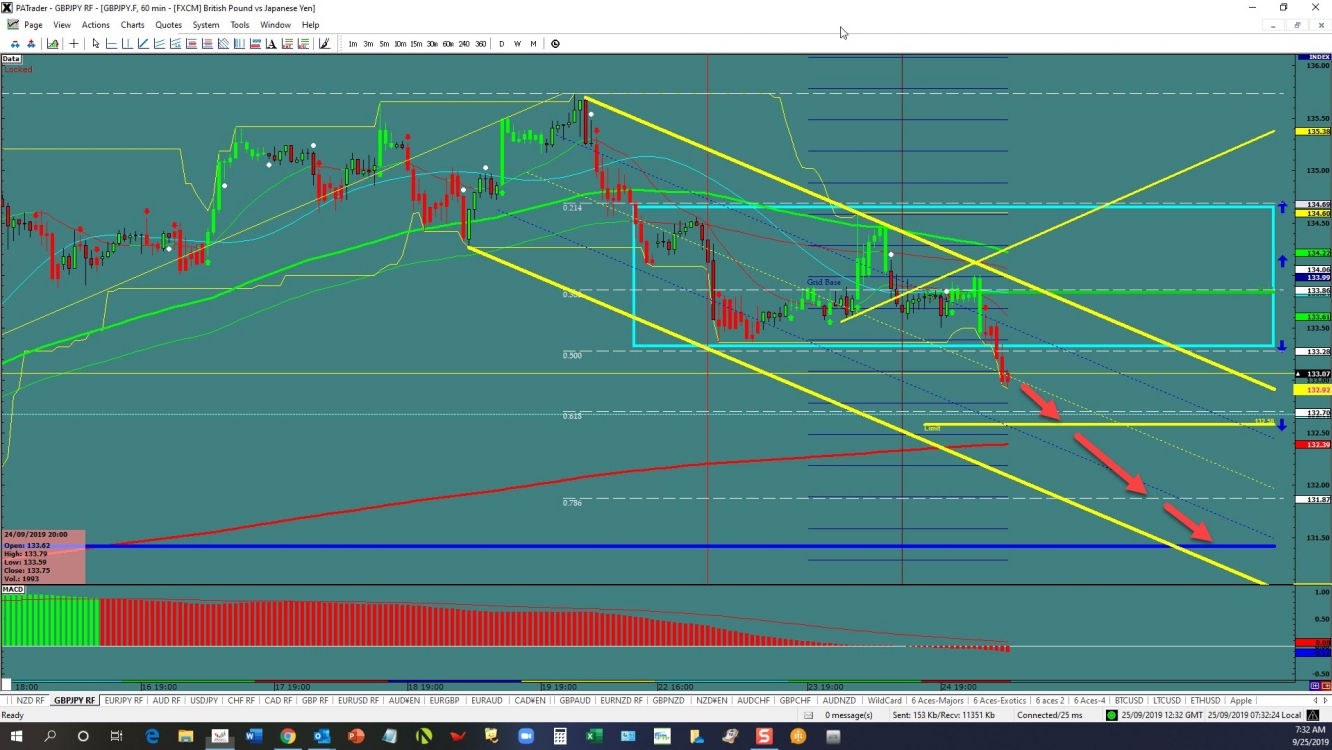The image size is (1332, 750).
Task: Switch to the EURGBP tab
Action: (444, 700)
